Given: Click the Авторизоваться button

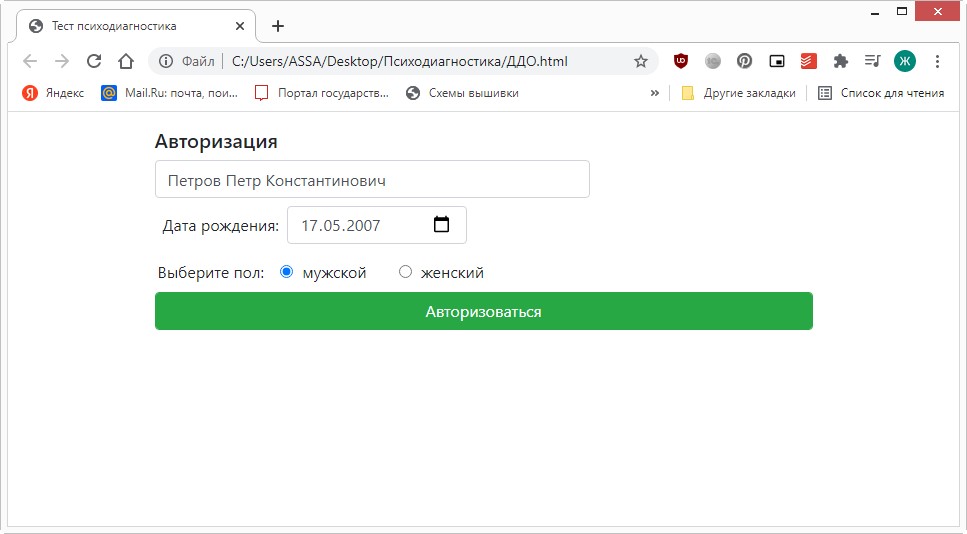Looking at the screenshot, I should point(483,311).
